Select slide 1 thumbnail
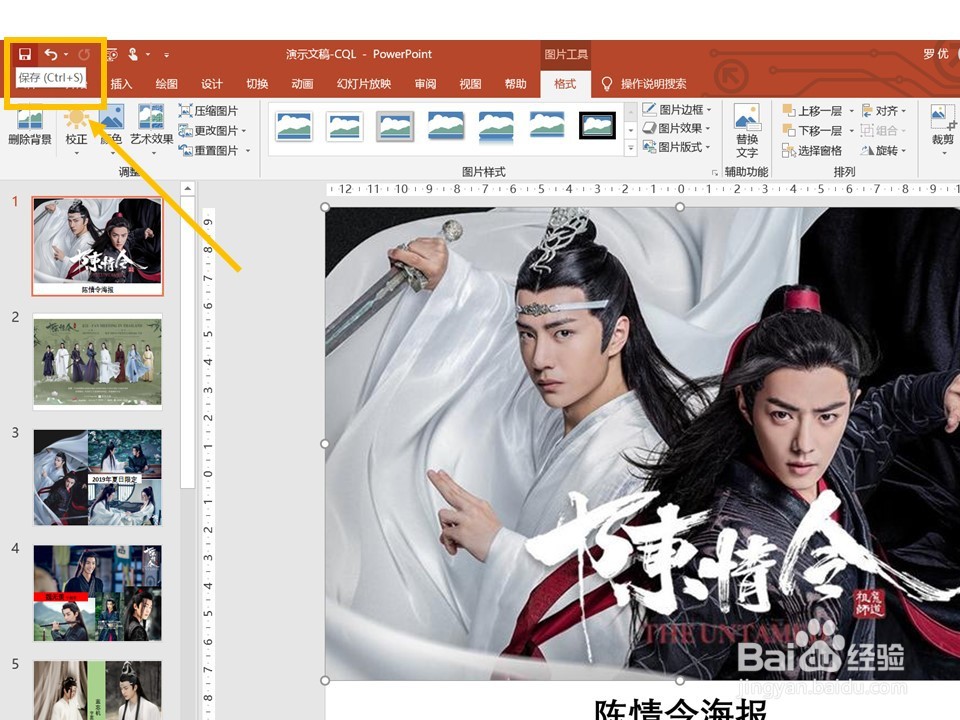 coord(97,246)
